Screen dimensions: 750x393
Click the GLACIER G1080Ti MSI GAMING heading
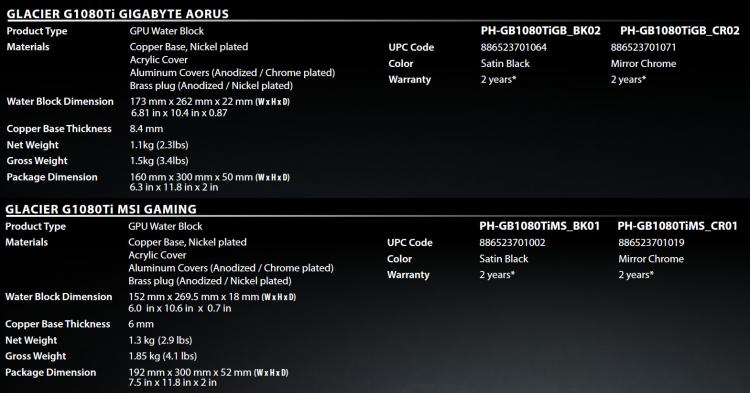click(101, 209)
